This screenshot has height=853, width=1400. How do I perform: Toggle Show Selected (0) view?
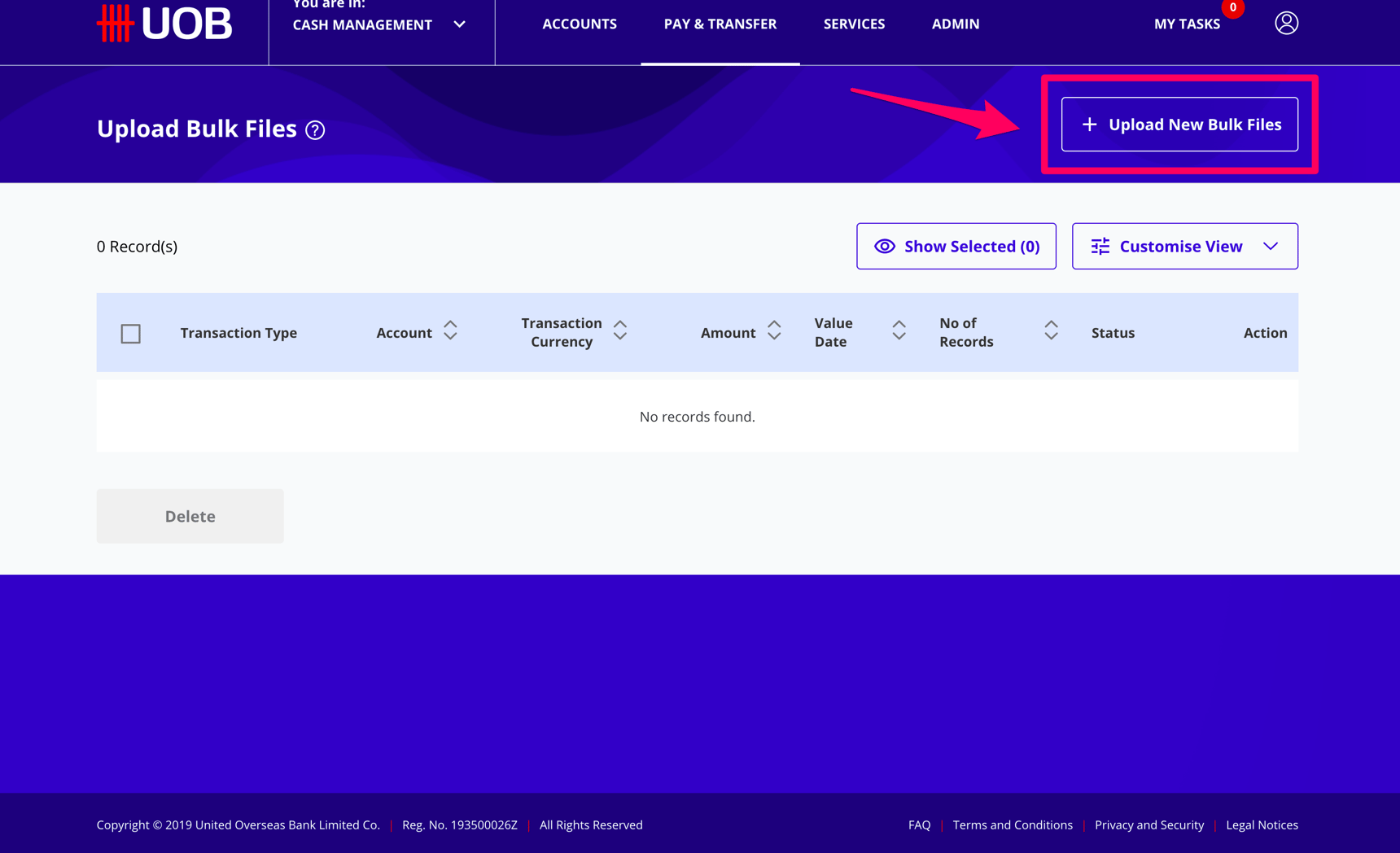(956, 246)
